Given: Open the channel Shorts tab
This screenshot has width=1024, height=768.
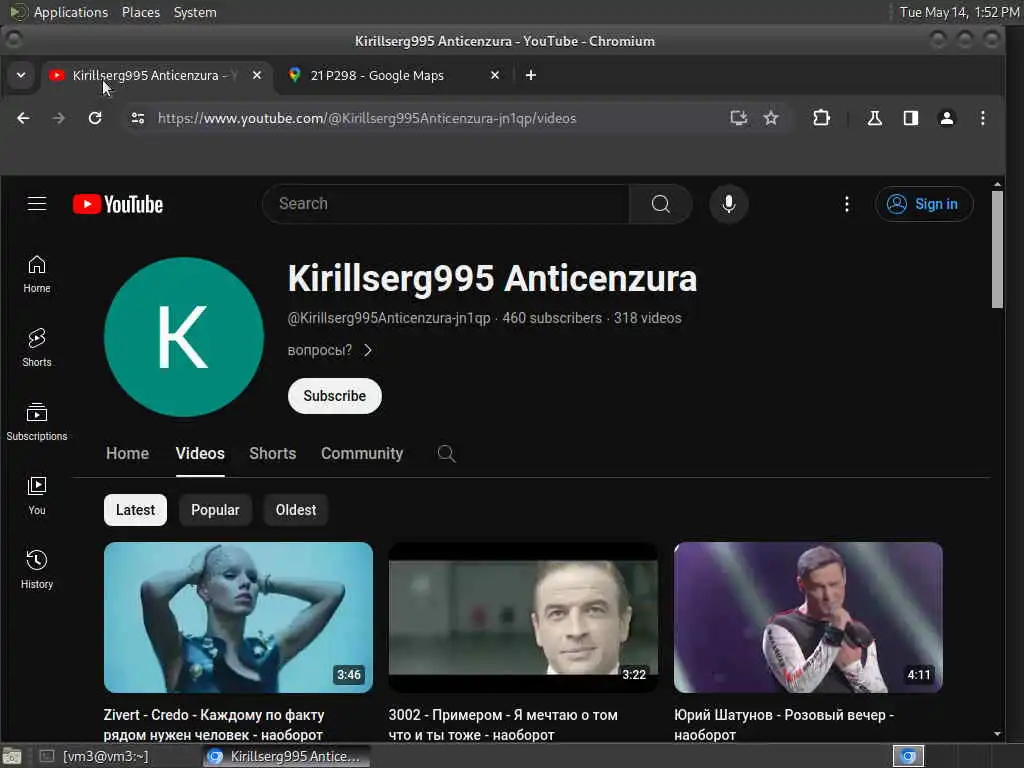Looking at the screenshot, I should click(x=272, y=453).
